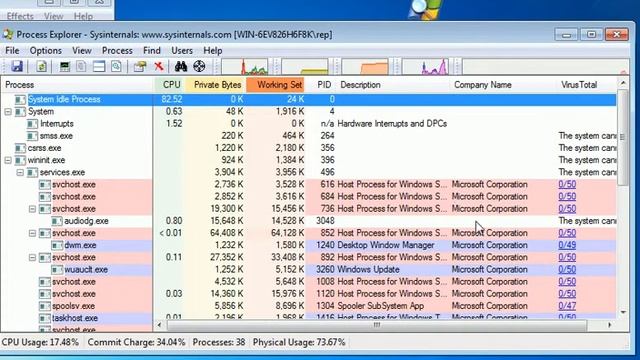Click the DLL/Handle view magnifier icon
This screenshot has width=640, height=360.
point(116,66)
